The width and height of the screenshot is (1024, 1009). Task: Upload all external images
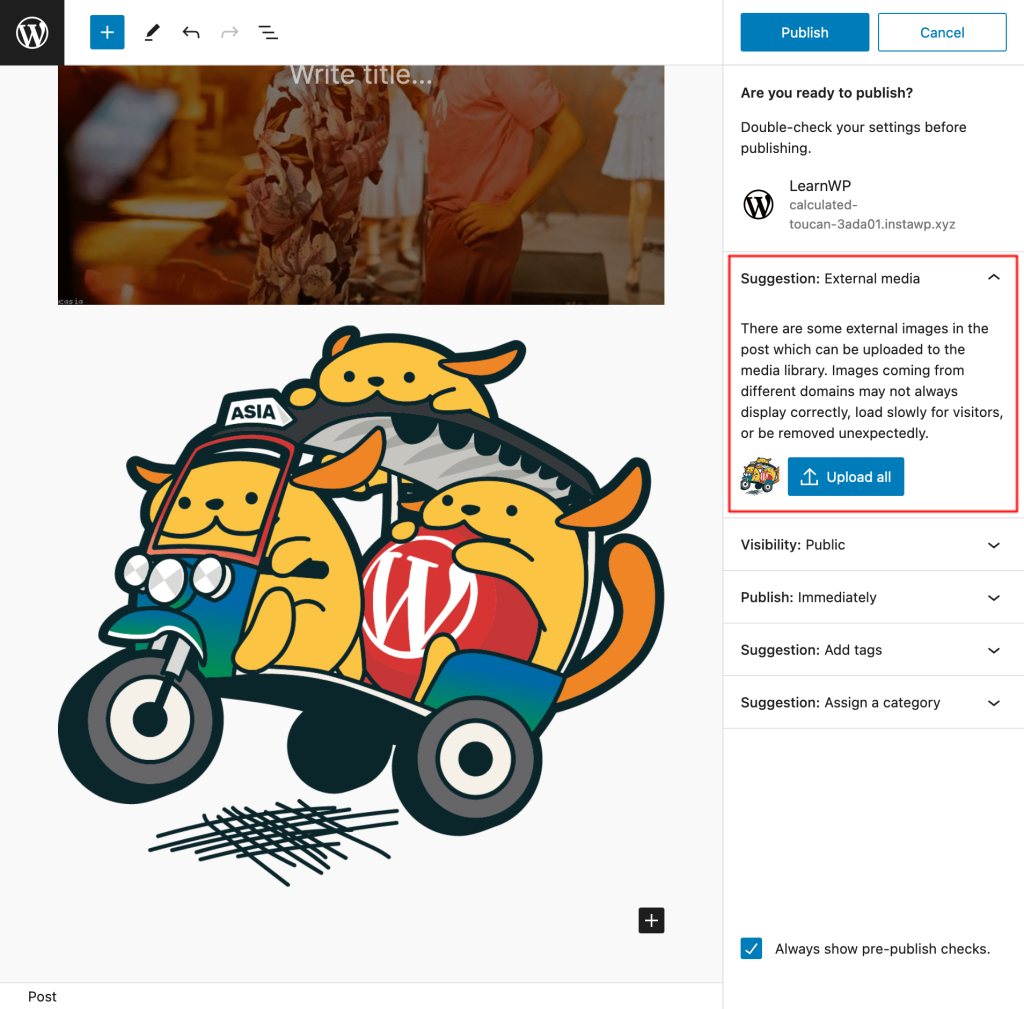(x=845, y=476)
